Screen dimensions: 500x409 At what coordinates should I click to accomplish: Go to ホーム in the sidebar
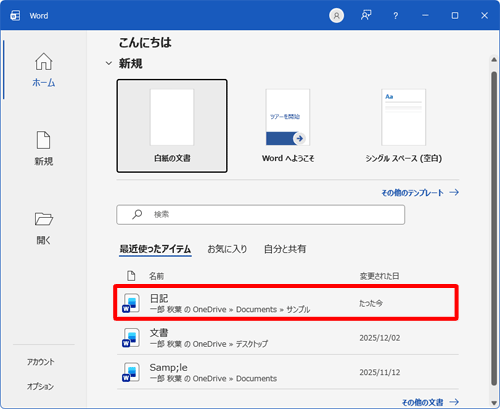click(x=44, y=70)
